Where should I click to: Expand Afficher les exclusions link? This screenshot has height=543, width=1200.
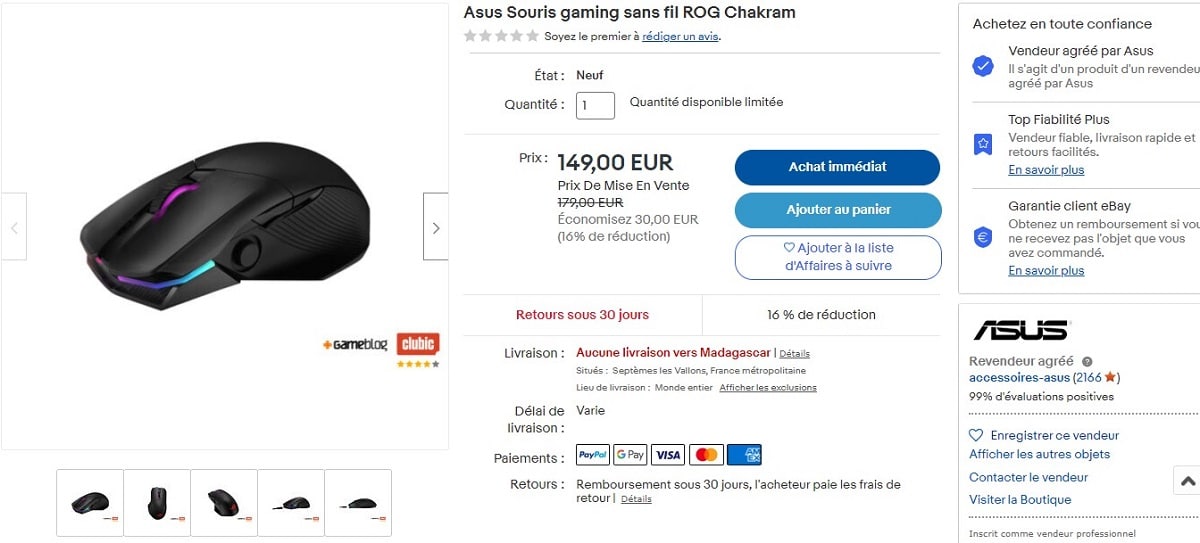point(767,388)
